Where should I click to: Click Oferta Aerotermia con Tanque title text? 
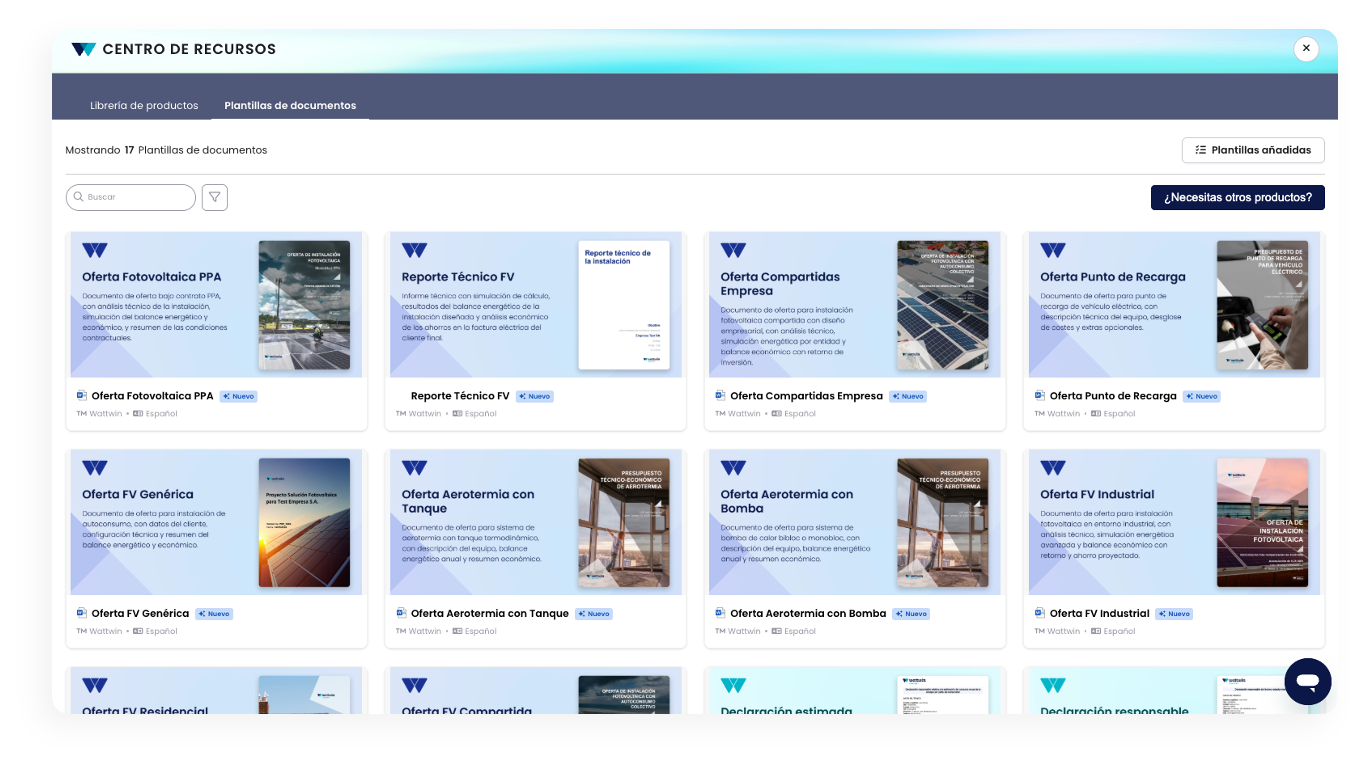(x=490, y=613)
